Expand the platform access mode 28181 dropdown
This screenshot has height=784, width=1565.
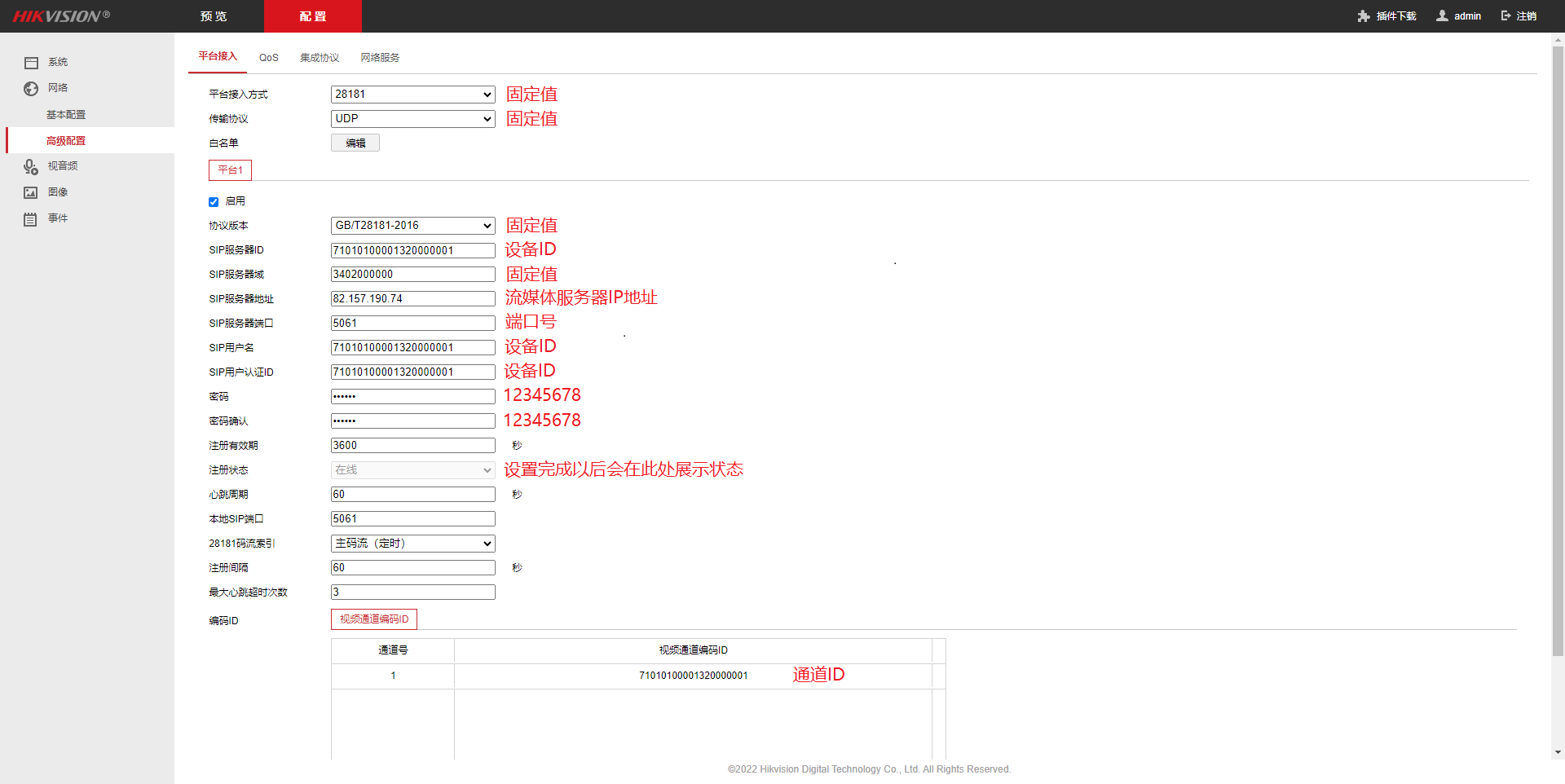[412, 95]
